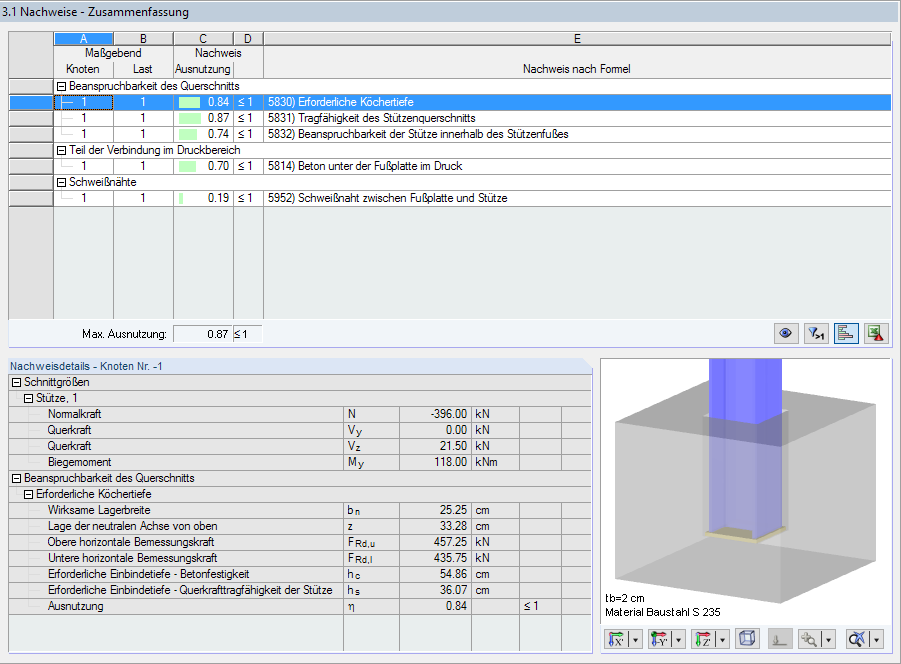Open the X view direction dropdown arrow
901x664 pixels.
(636, 639)
